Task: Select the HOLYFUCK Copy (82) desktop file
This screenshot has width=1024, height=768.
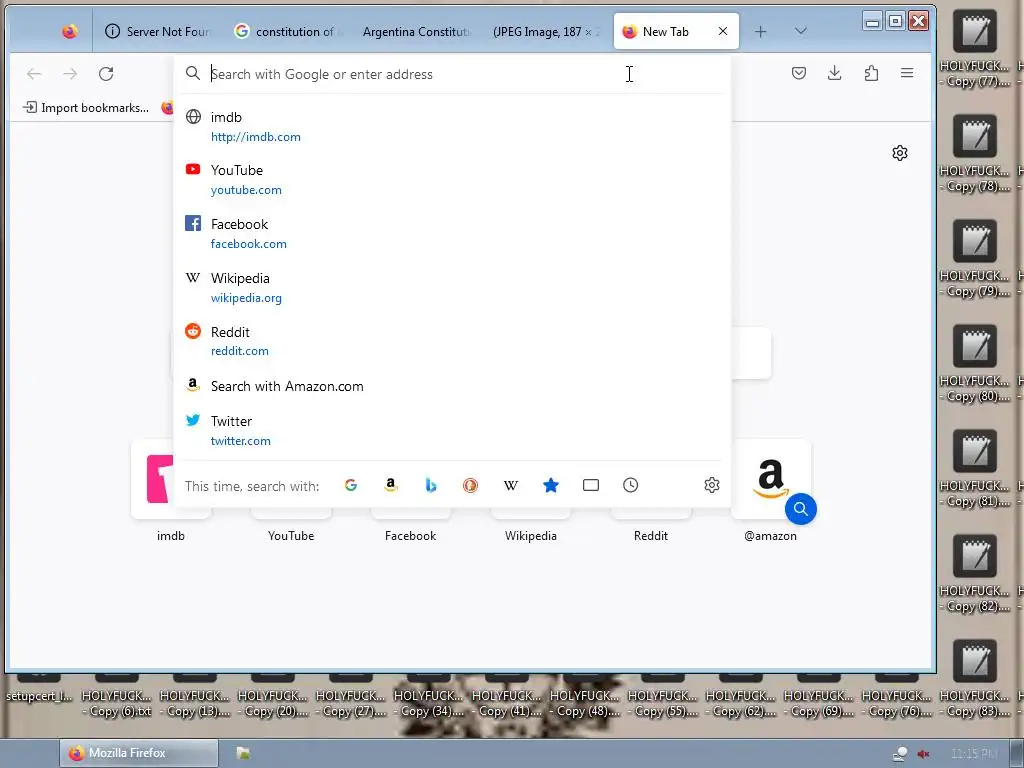Action: coord(974,574)
